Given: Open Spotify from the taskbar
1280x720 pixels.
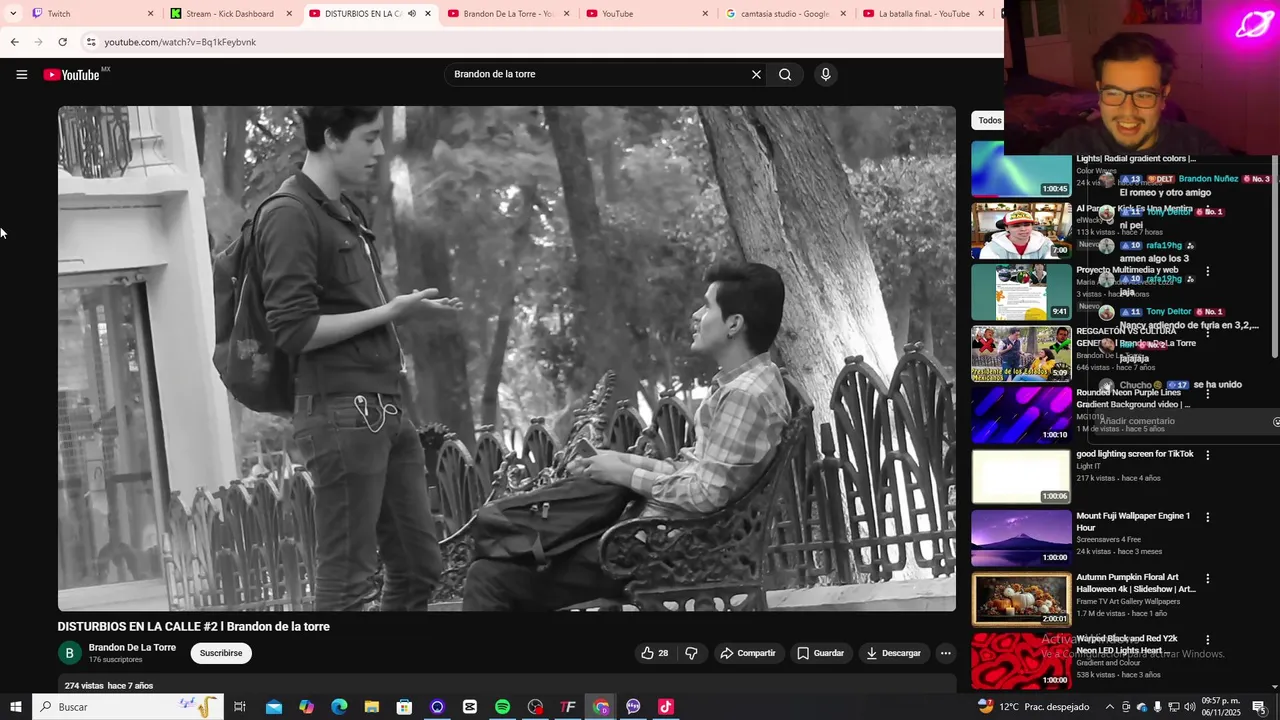Looking at the screenshot, I should [x=502, y=707].
